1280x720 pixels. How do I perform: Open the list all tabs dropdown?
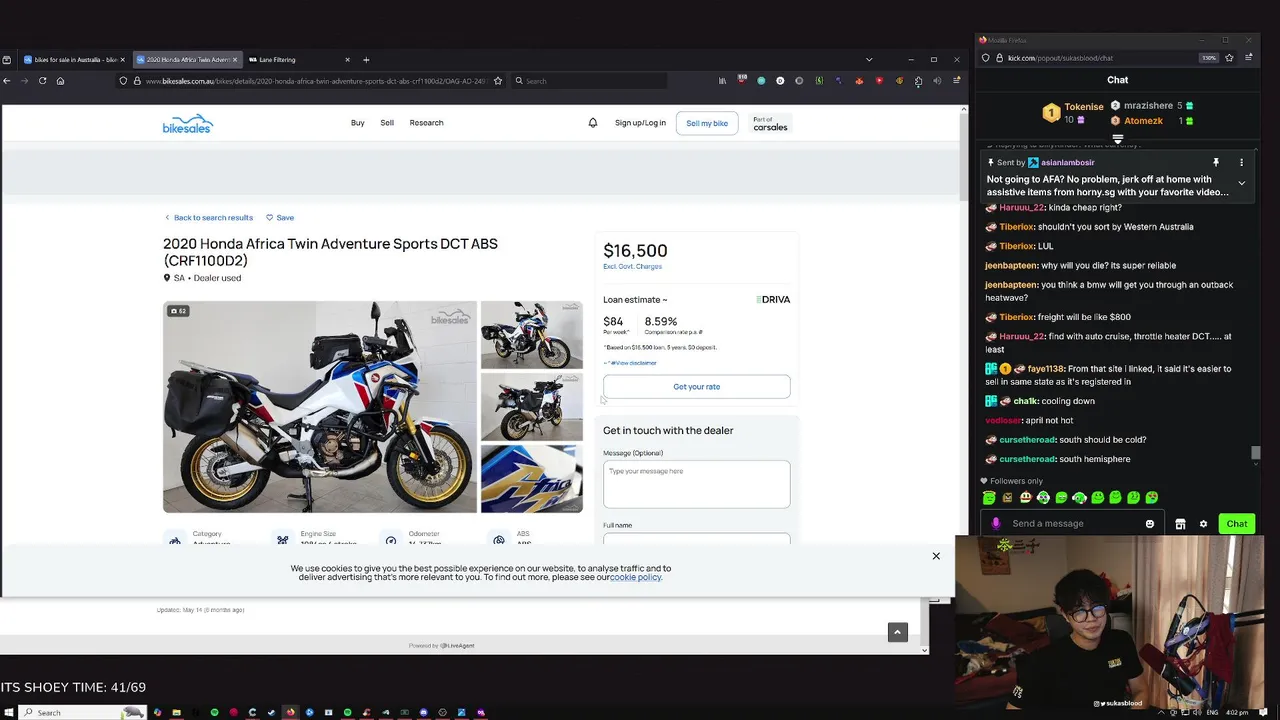point(868,60)
